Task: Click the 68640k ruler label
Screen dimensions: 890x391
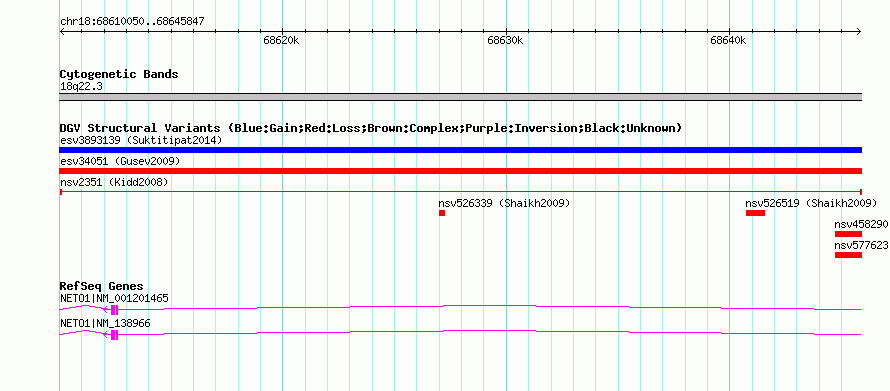Action: pos(728,41)
